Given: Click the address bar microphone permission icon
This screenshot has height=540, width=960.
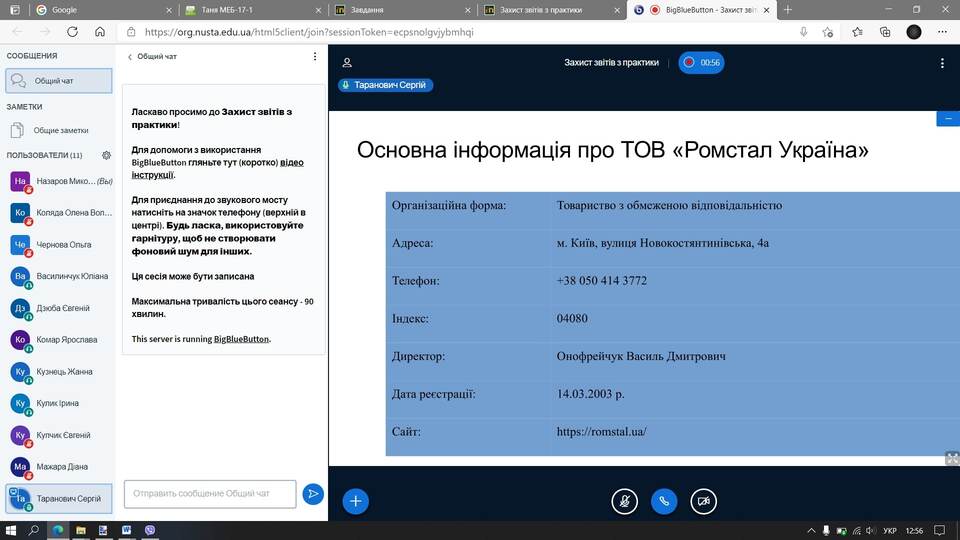Looking at the screenshot, I should [803, 32].
